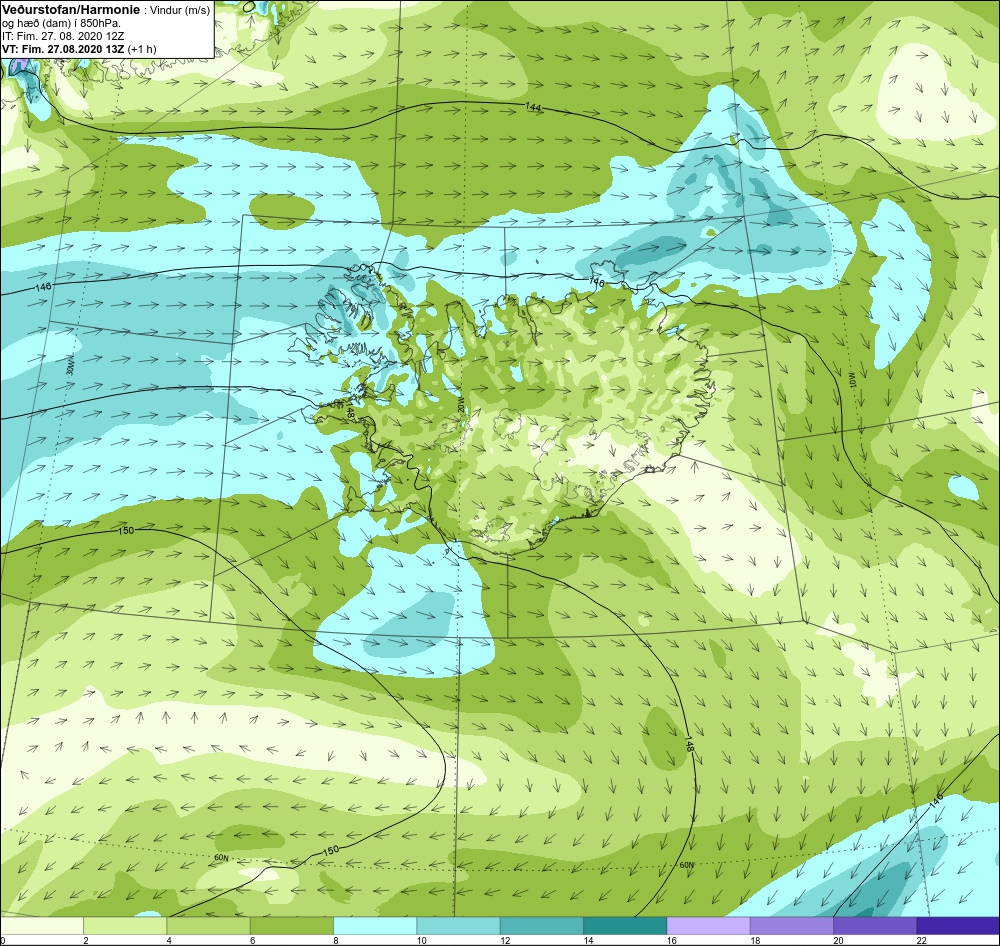Click the 2–4 m/s light green legend color
1000x946 pixels.
click(125, 925)
